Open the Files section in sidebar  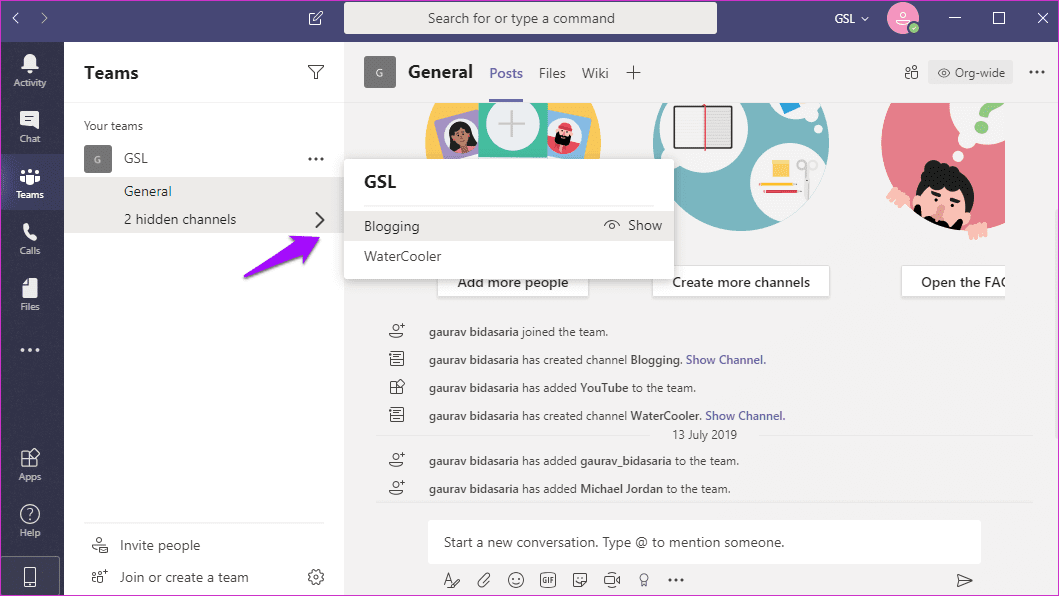(x=30, y=295)
